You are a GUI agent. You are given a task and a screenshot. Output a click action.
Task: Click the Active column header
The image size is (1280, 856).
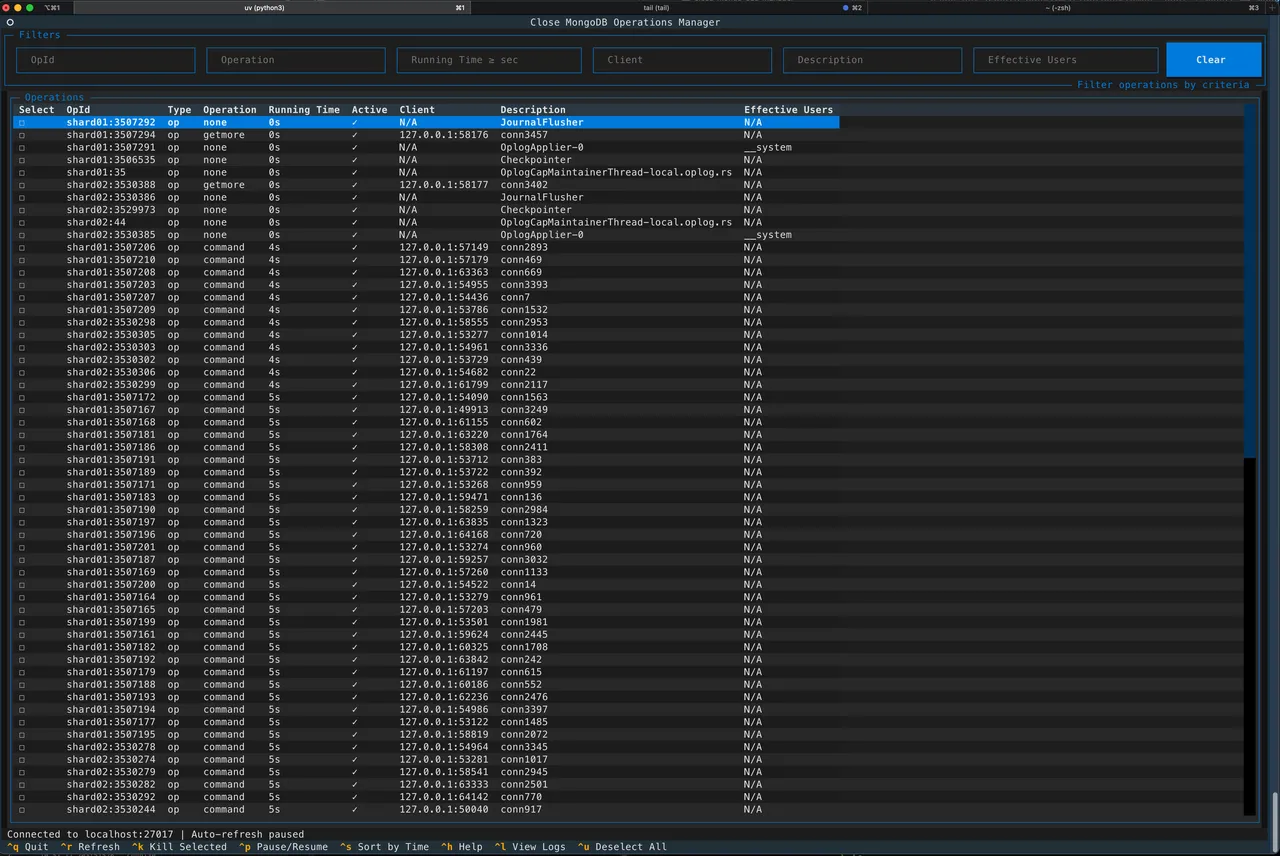click(x=370, y=110)
